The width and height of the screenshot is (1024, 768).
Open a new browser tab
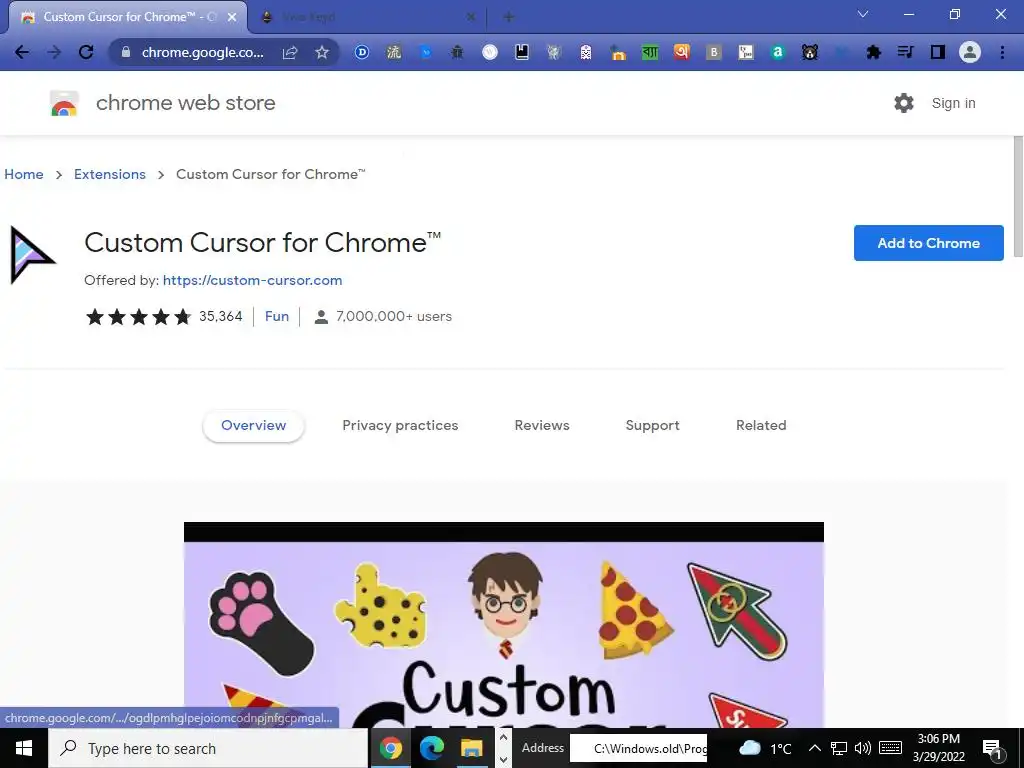tap(509, 17)
